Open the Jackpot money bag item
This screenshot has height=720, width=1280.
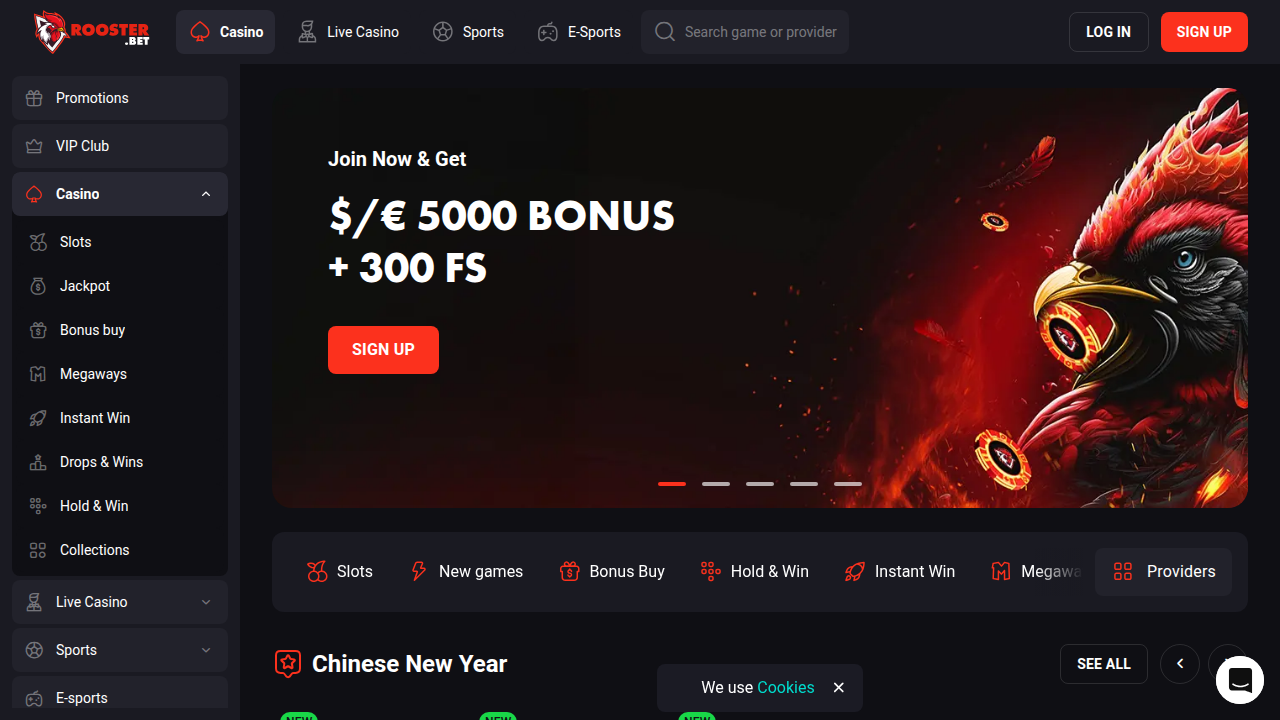tap(120, 286)
